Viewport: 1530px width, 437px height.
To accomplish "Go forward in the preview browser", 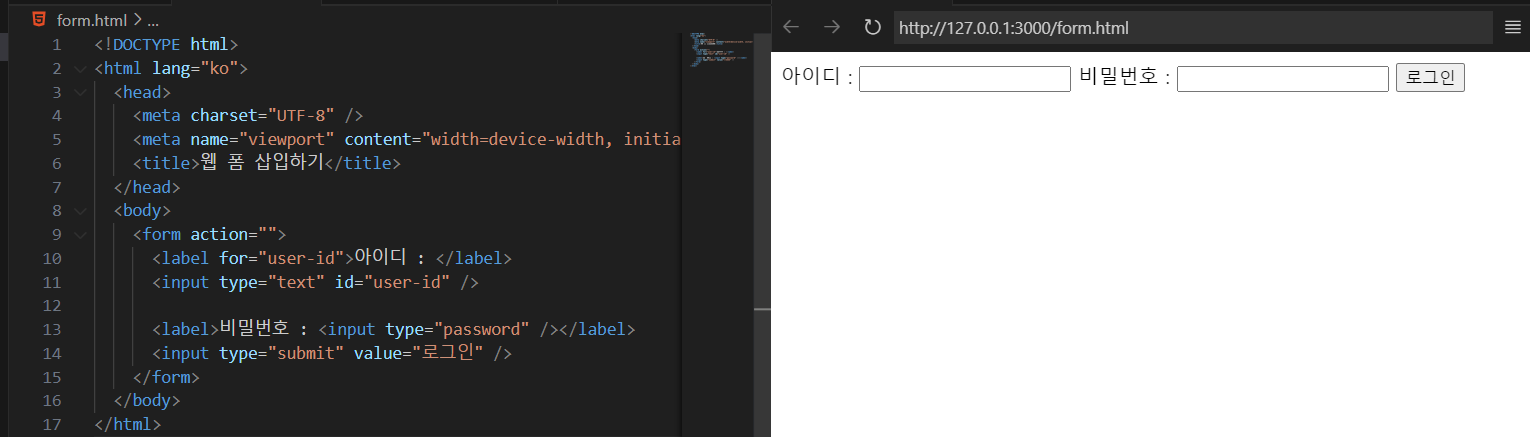I will tap(831, 27).
